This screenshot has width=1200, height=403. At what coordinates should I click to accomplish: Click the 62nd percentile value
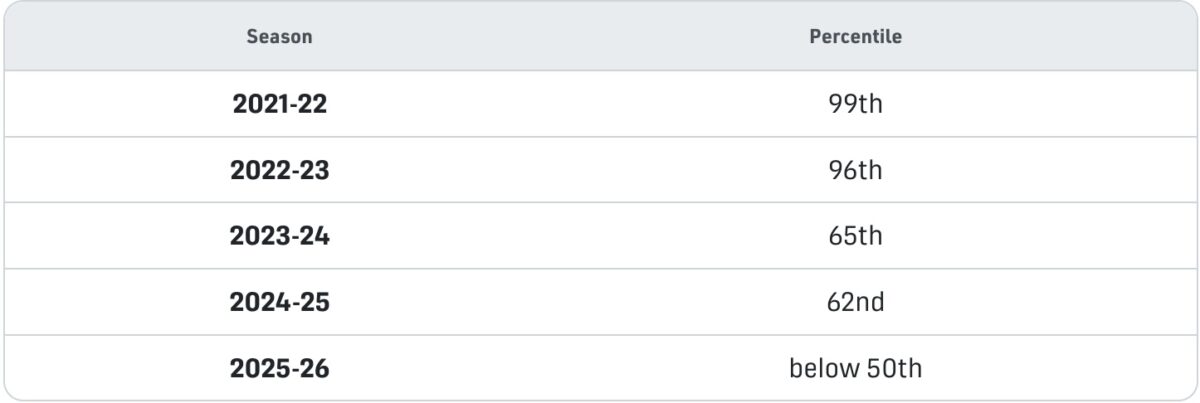click(855, 302)
